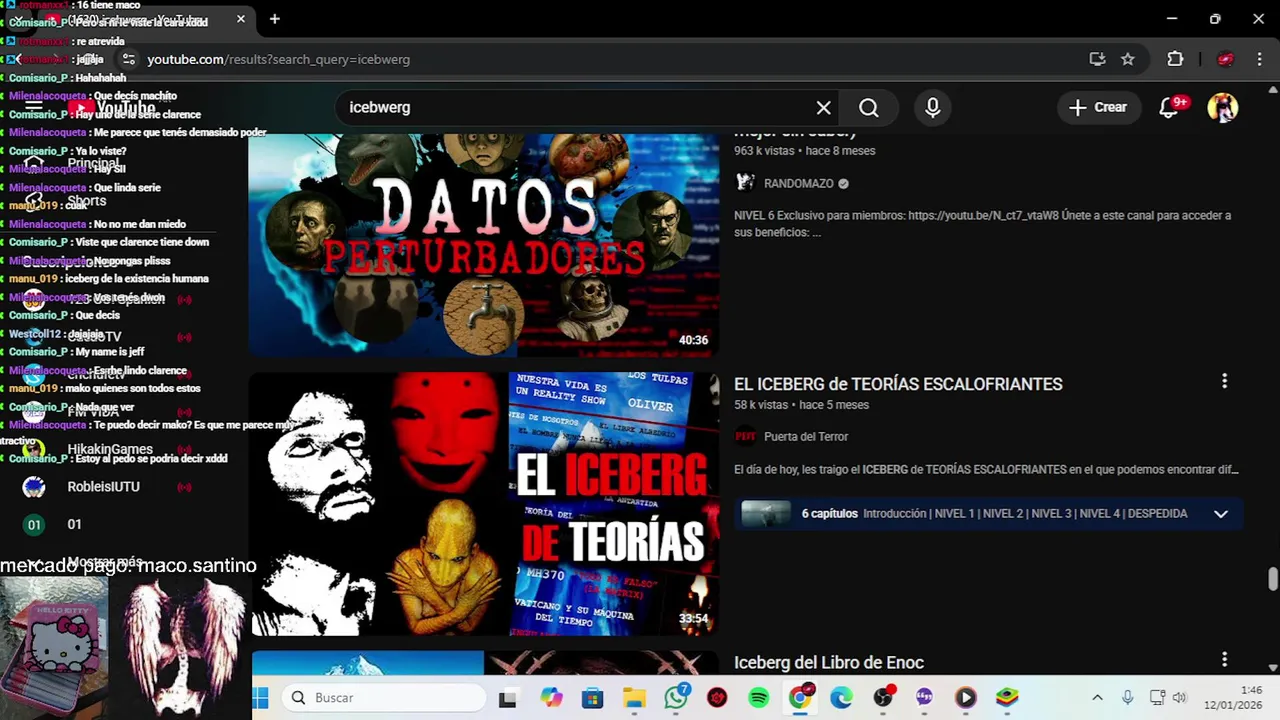Open WhatsApp from the taskbar
The image size is (1280, 720).
pyautogui.click(x=676, y=698)
